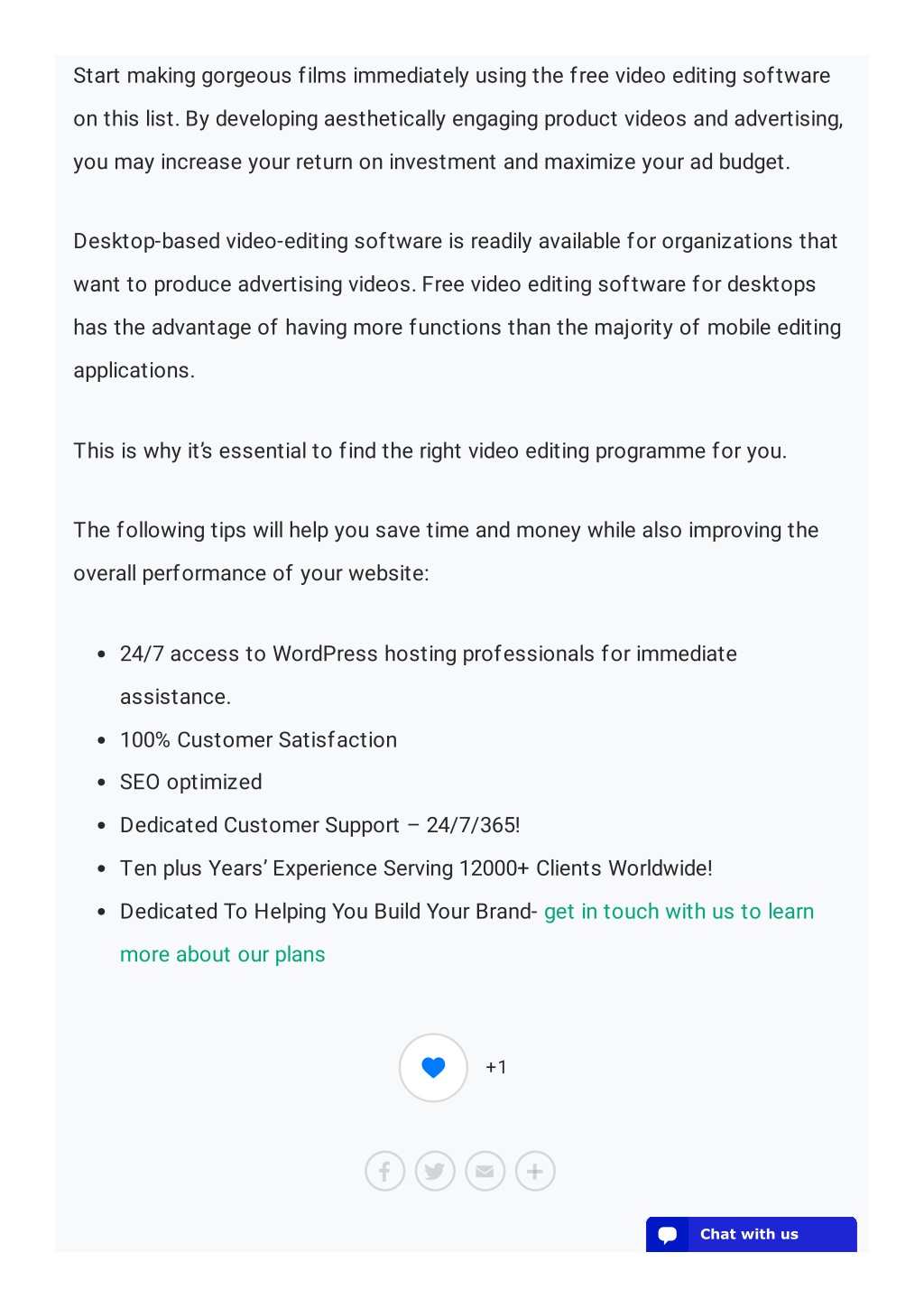Image resolution: width=924 pixels, height=1308 pixels.
Task: Click the paragraph starting 'Desktop-based video-editing software'
Action: pos(457,306)
